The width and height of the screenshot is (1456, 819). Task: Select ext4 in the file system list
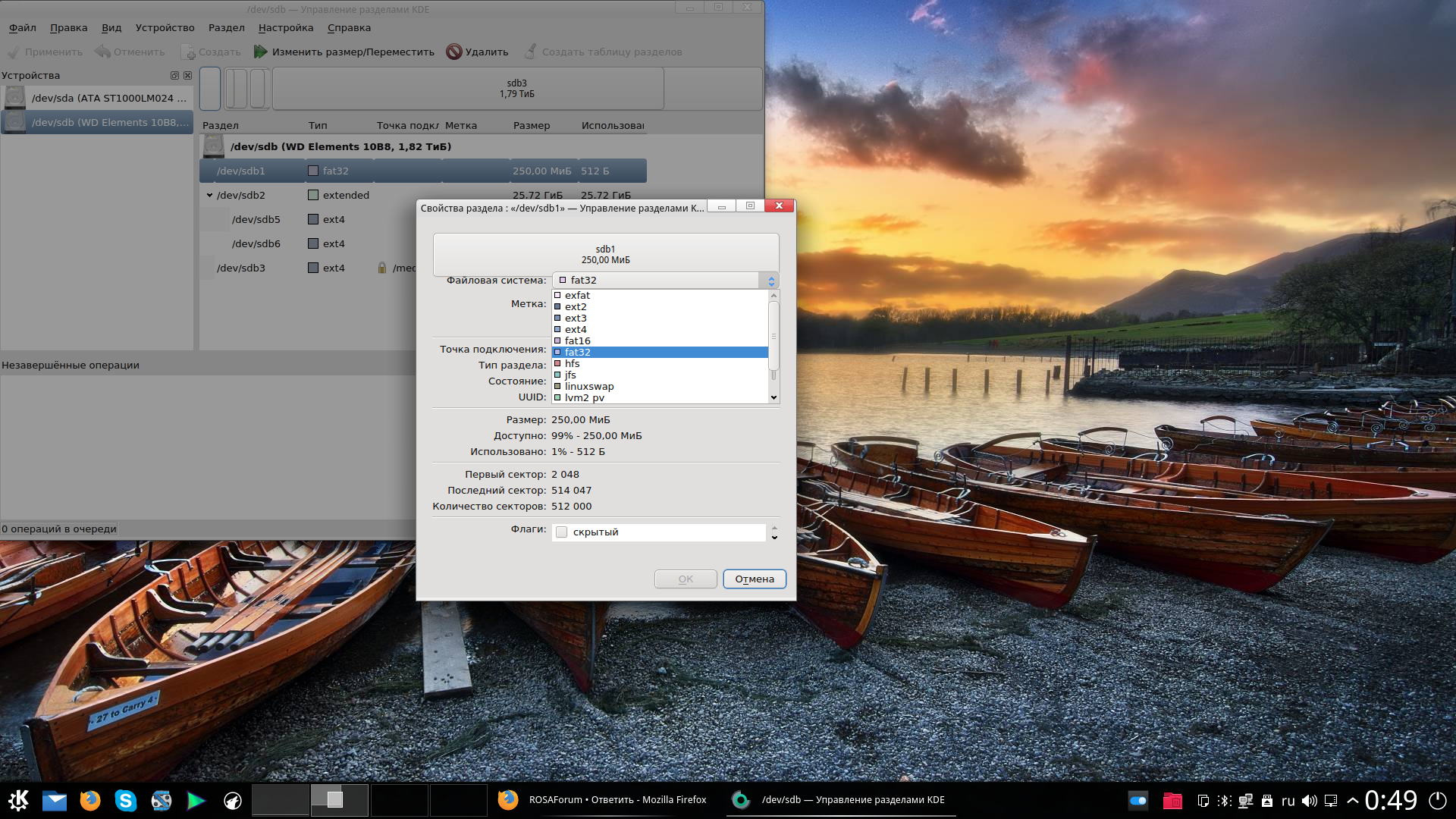(576, 330)
